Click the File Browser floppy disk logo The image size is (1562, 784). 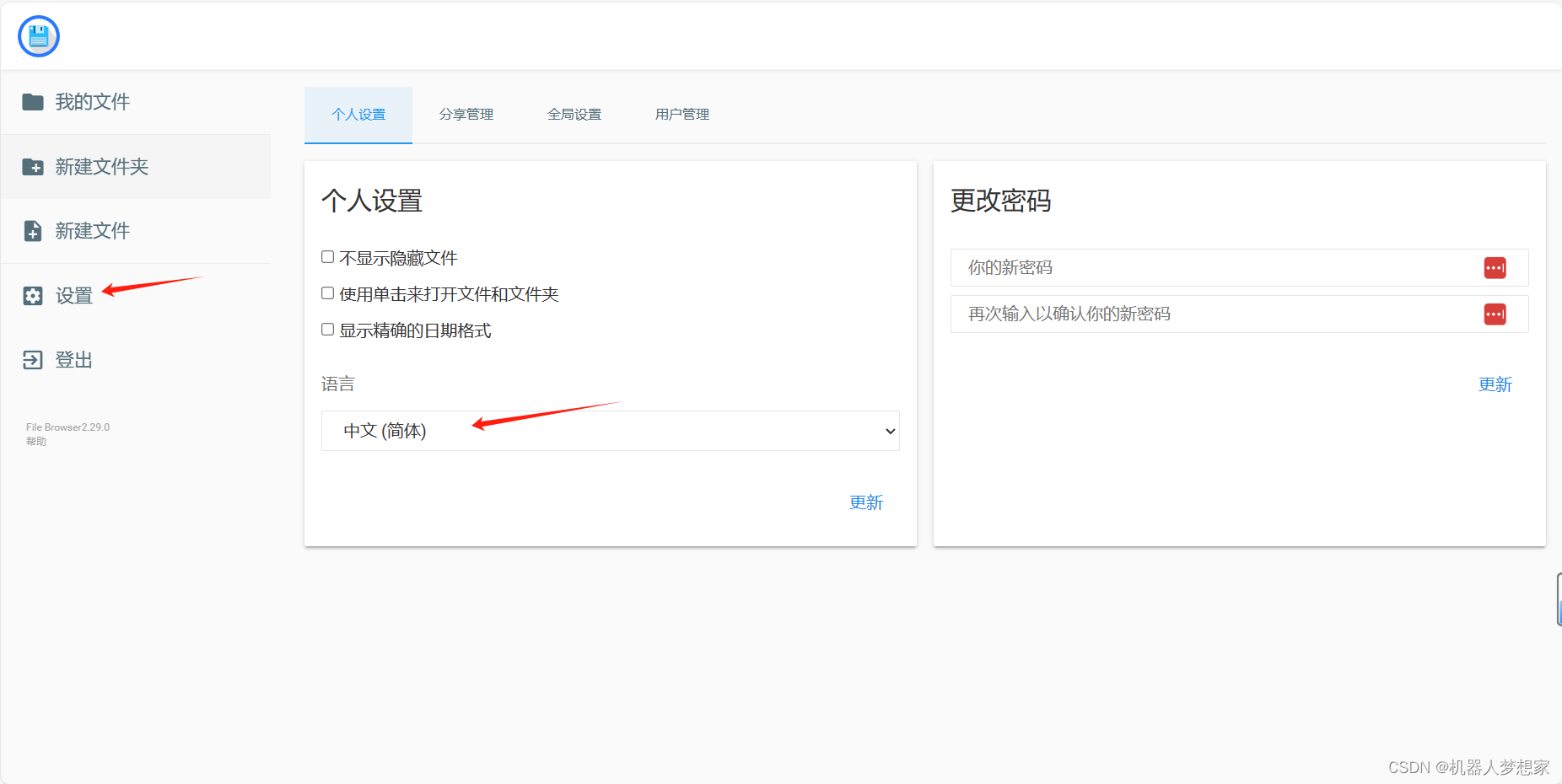pyautogui.click(x=38, y=35)
